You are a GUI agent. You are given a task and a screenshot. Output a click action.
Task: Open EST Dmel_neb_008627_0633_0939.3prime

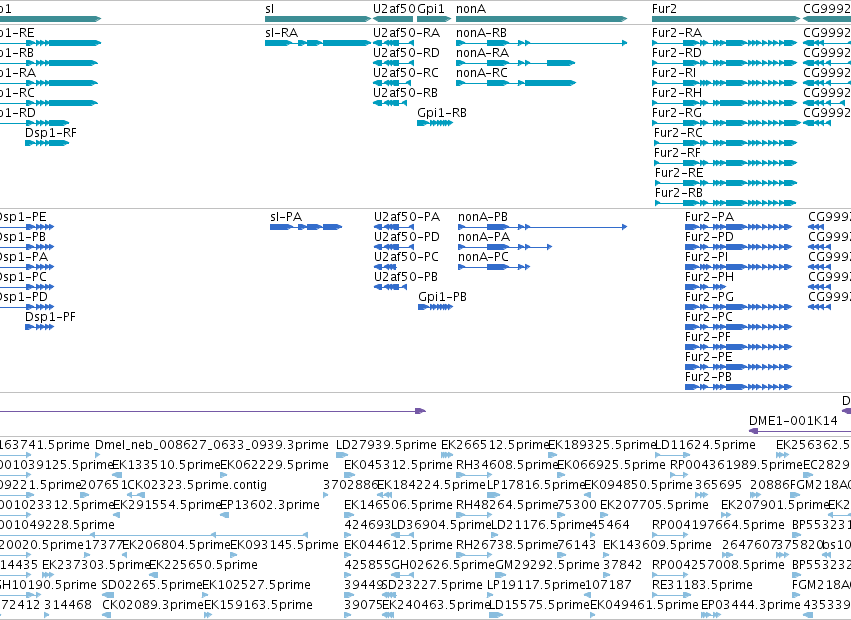click(x=212, y=445)
